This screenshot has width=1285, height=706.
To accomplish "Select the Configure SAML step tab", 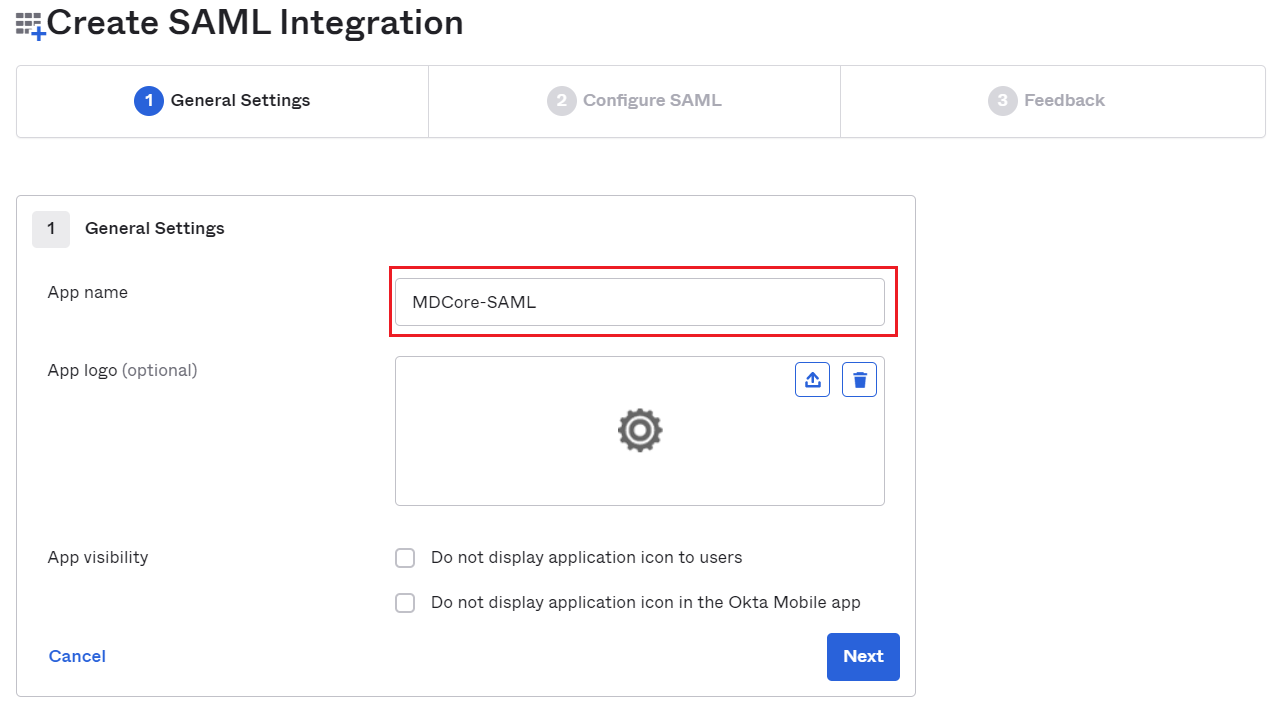I will [634, 101].
